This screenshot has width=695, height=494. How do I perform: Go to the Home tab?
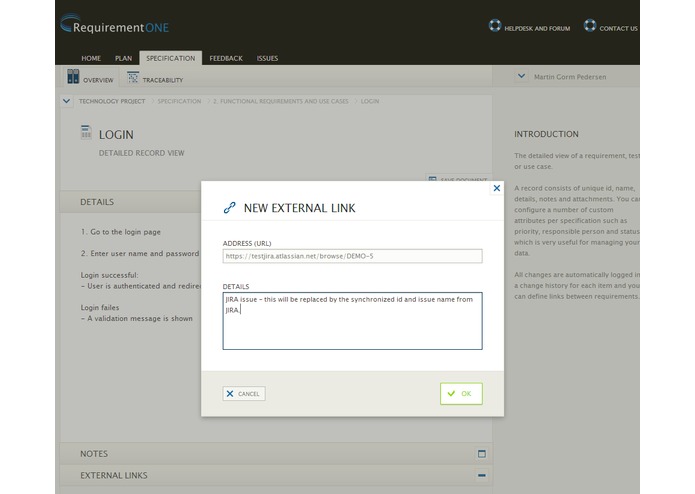[91, 58]
